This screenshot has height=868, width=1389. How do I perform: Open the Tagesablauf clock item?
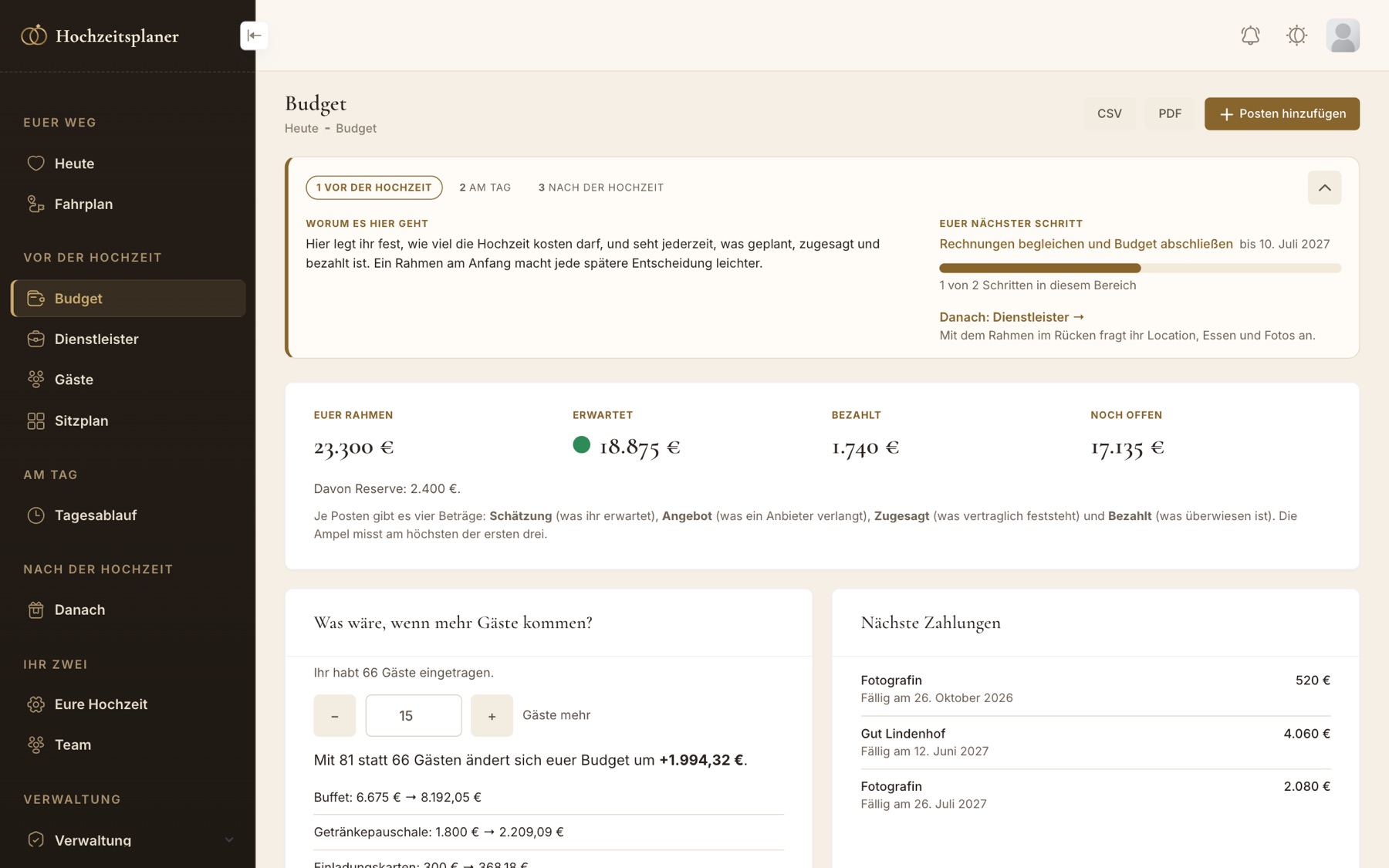128,515
